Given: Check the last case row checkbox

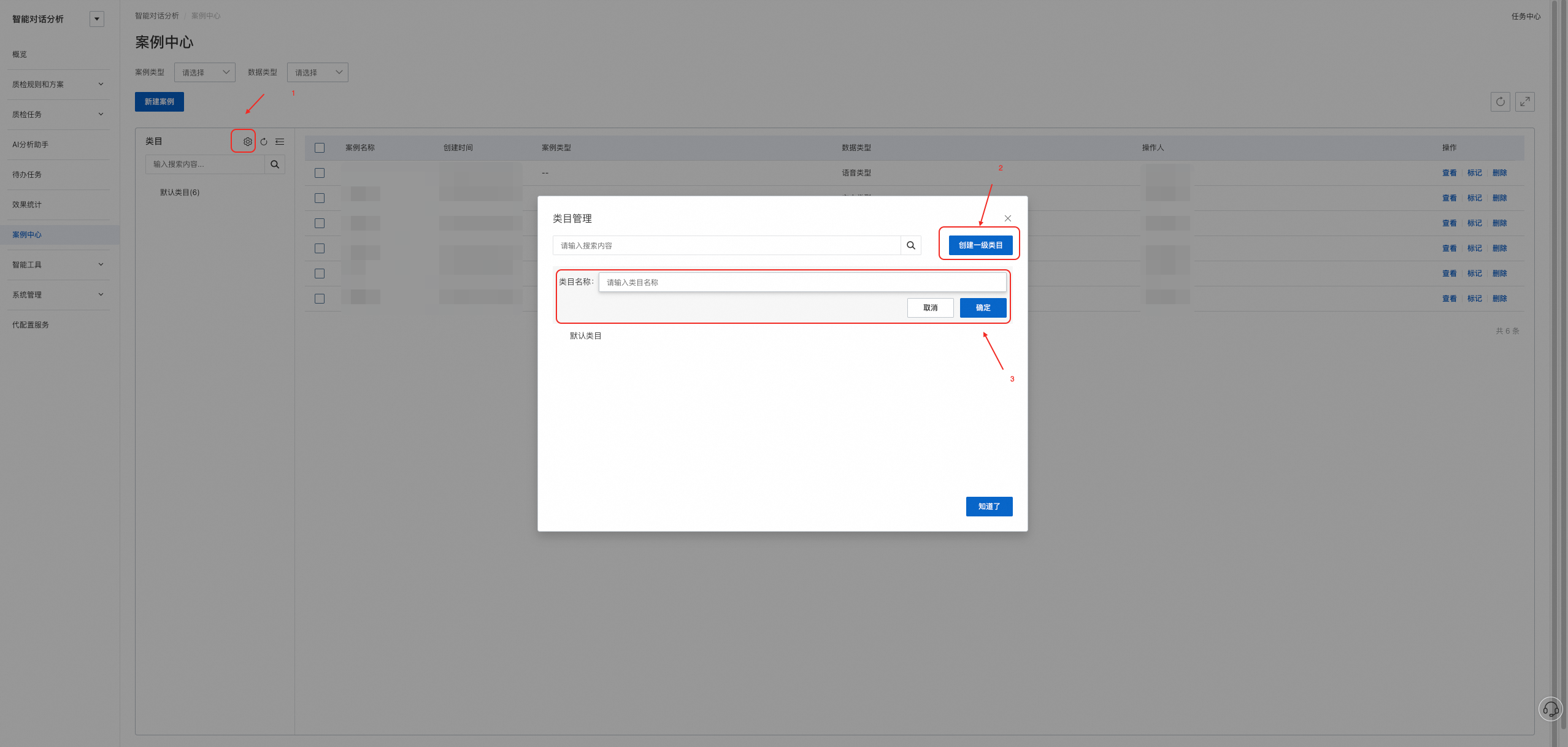Looking at the screenshot, I should point(320,299).
